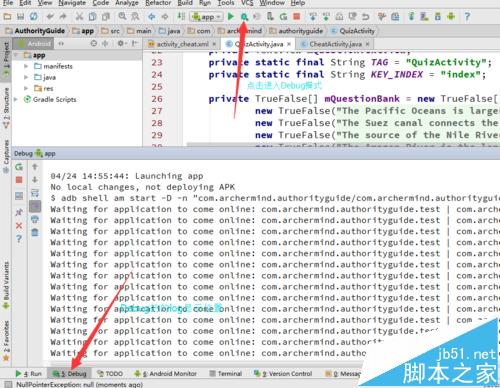
Task: Open the Build menu
Action: 185,3
